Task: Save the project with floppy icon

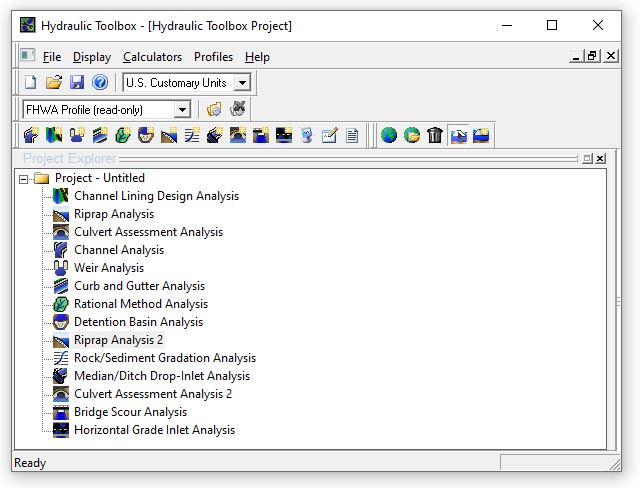Action: pos(77,82)
